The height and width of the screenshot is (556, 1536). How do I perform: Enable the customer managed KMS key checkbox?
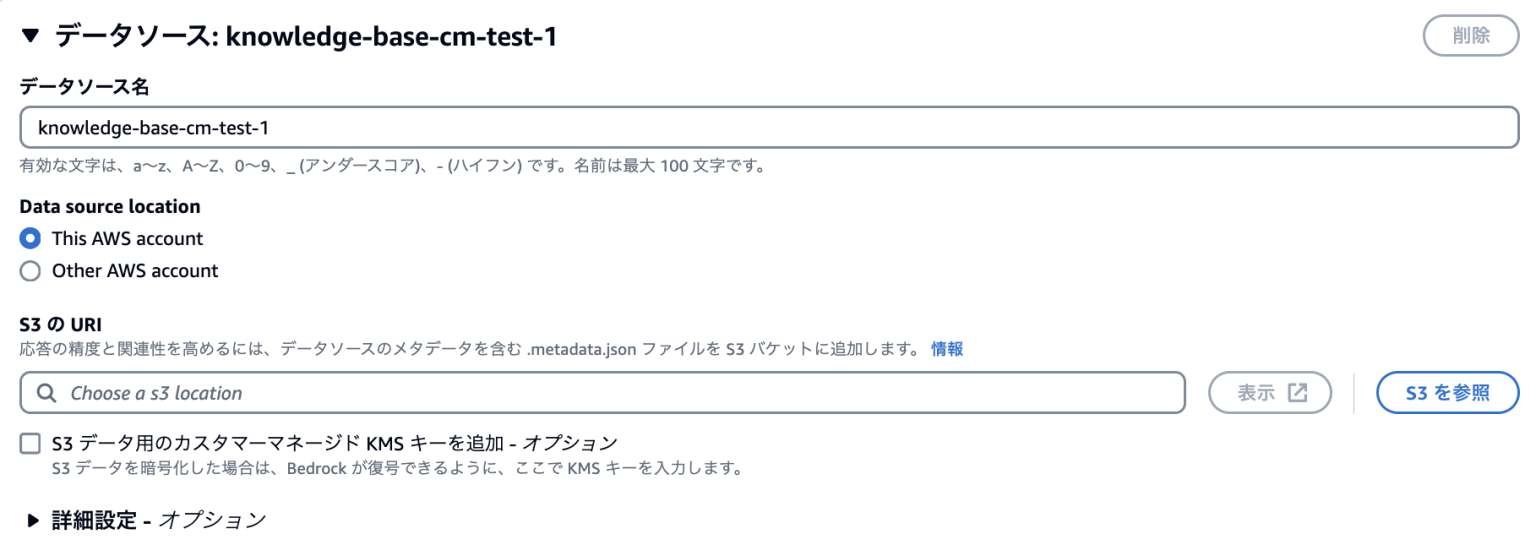pyautogui.click(x=31, y=443)
